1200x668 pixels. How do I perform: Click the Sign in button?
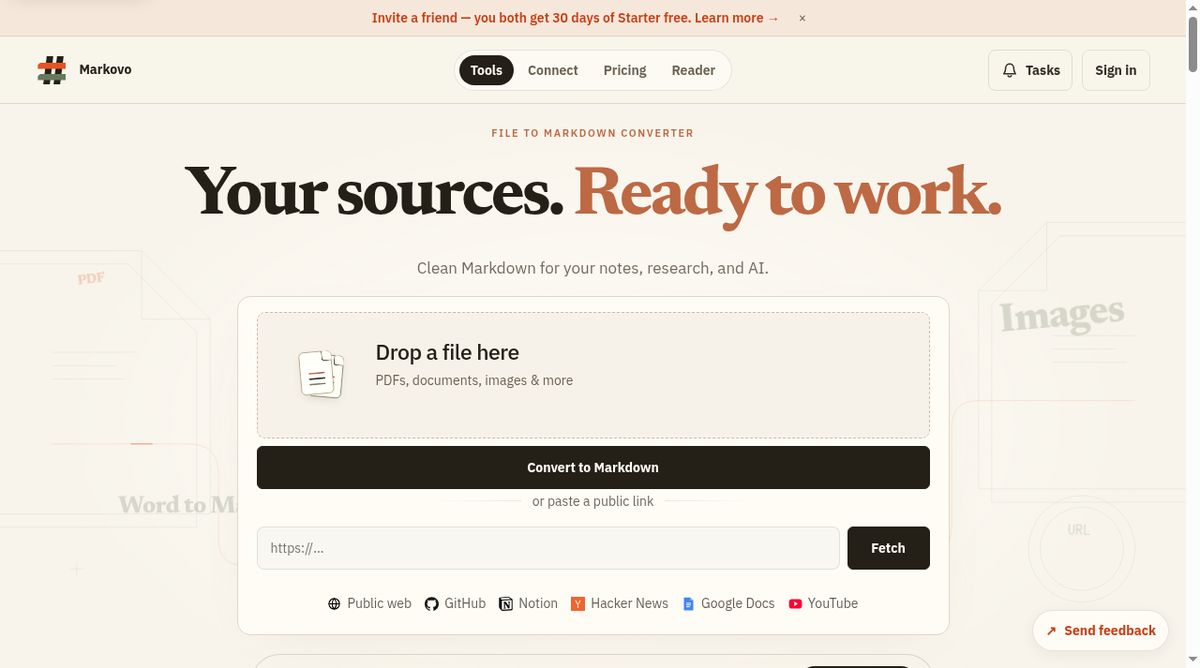1116,70
